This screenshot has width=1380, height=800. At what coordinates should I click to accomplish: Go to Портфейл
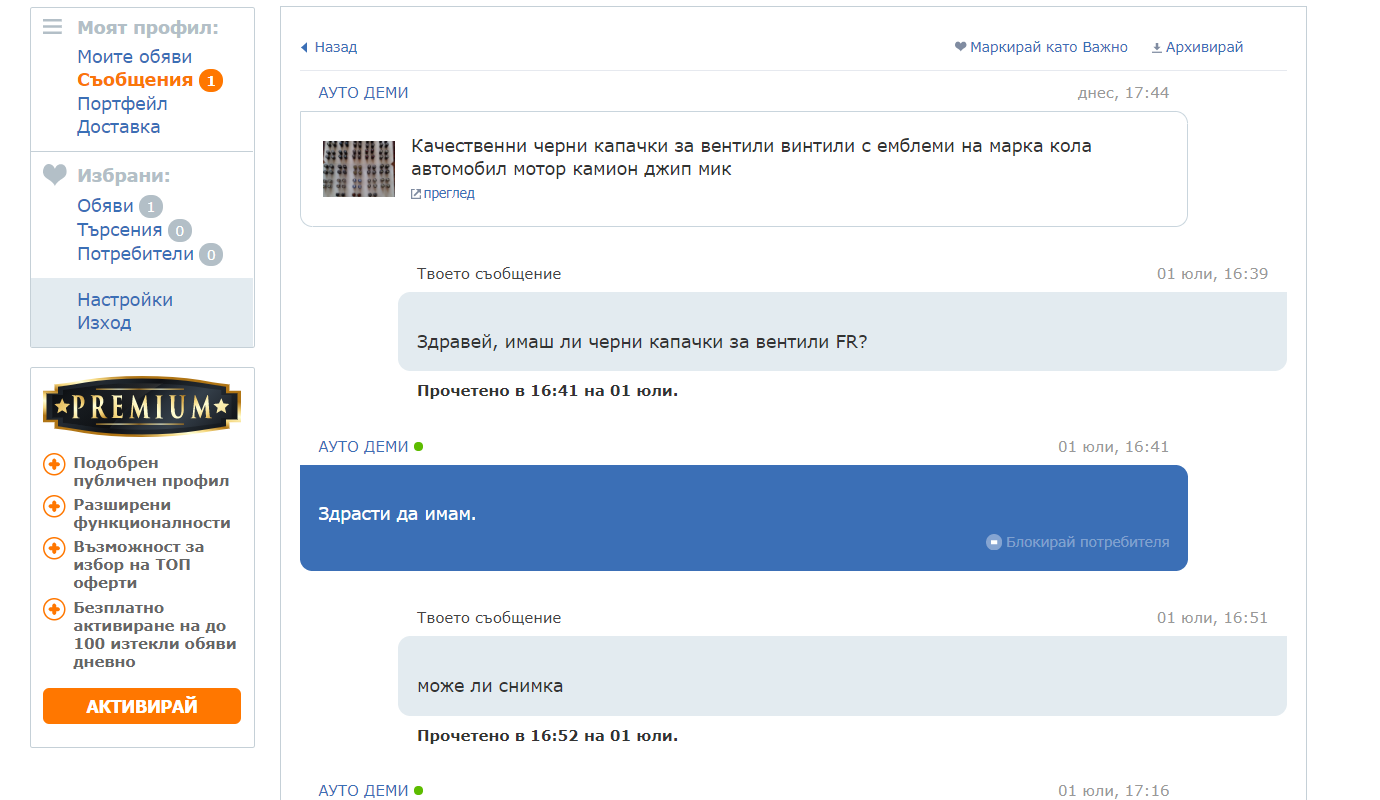point(122,104)
